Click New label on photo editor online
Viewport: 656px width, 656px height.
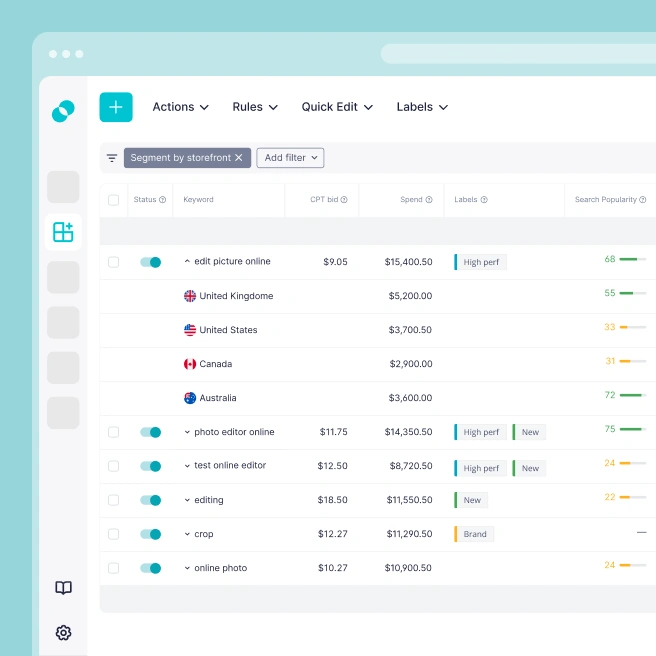pyautogui.click(x=529, y=432)
